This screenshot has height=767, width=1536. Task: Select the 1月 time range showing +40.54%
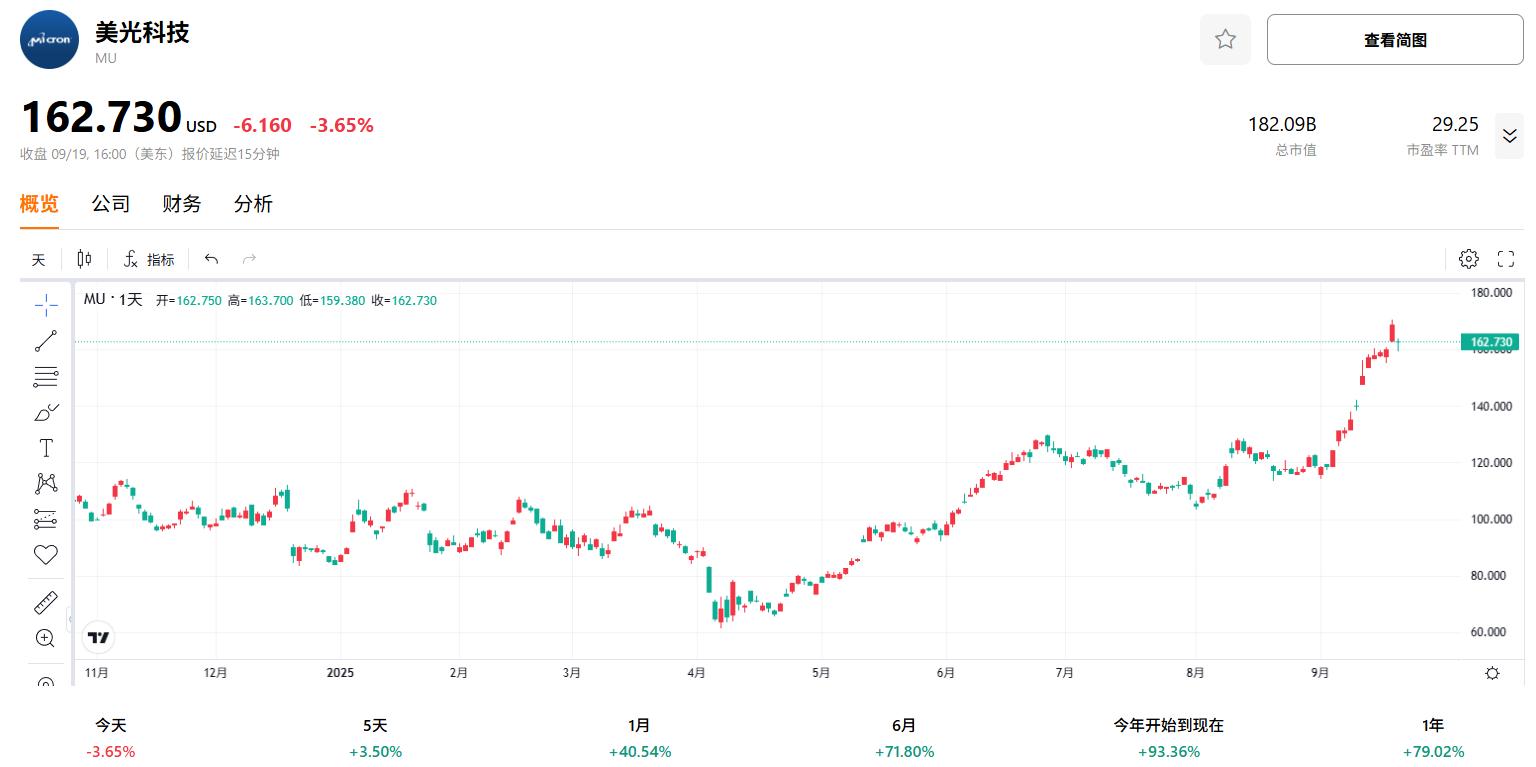tap(639, 737)
